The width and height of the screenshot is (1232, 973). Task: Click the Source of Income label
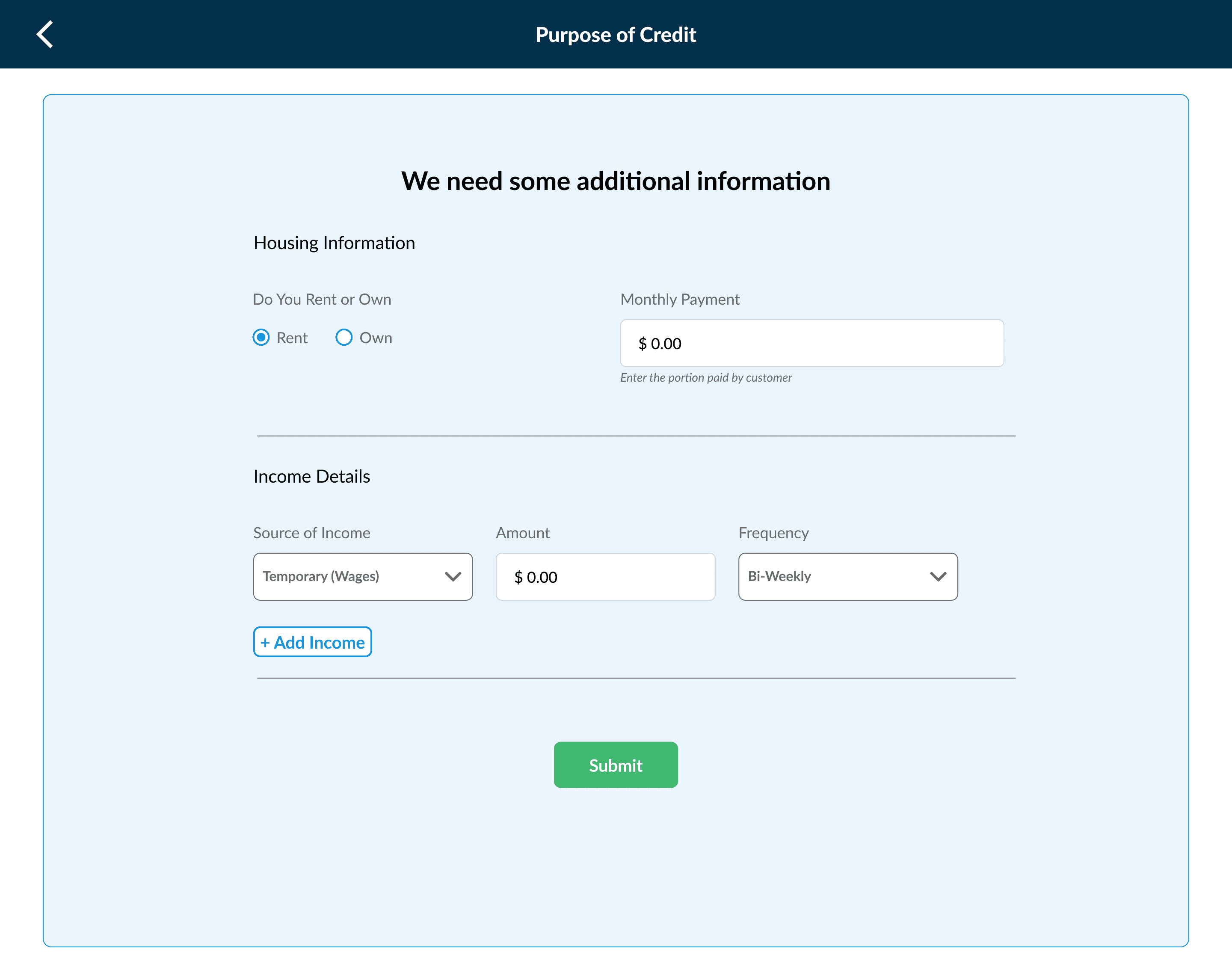tap(311, 533)
